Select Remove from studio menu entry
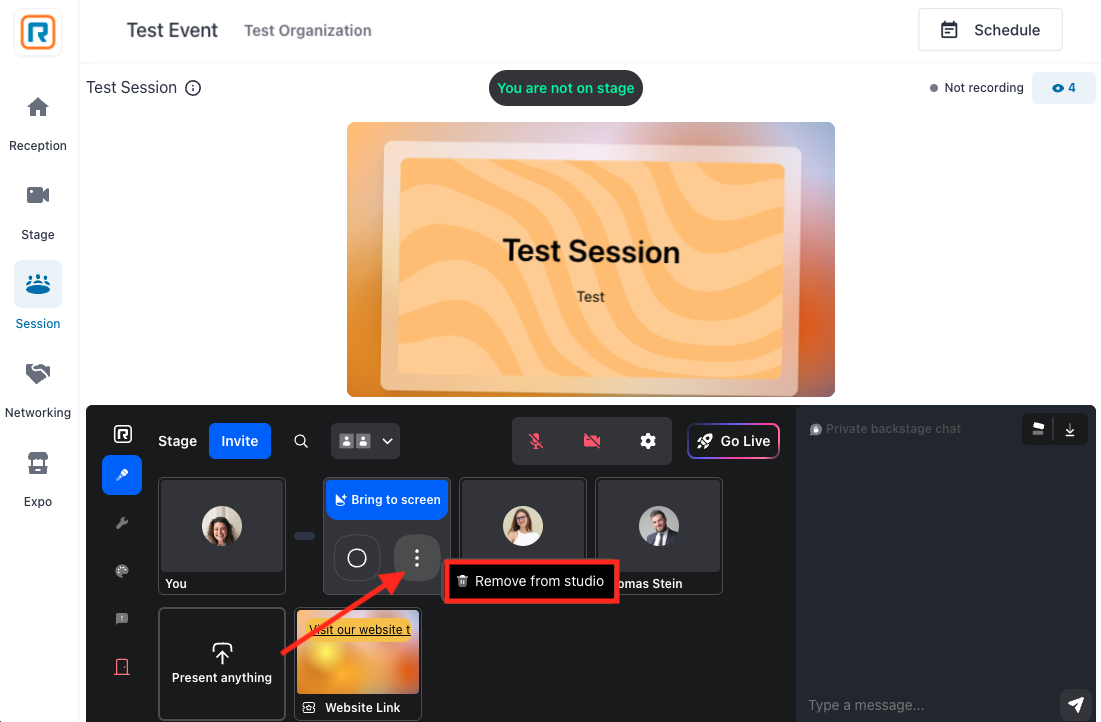1101x722 pixels. coord(531,582)
